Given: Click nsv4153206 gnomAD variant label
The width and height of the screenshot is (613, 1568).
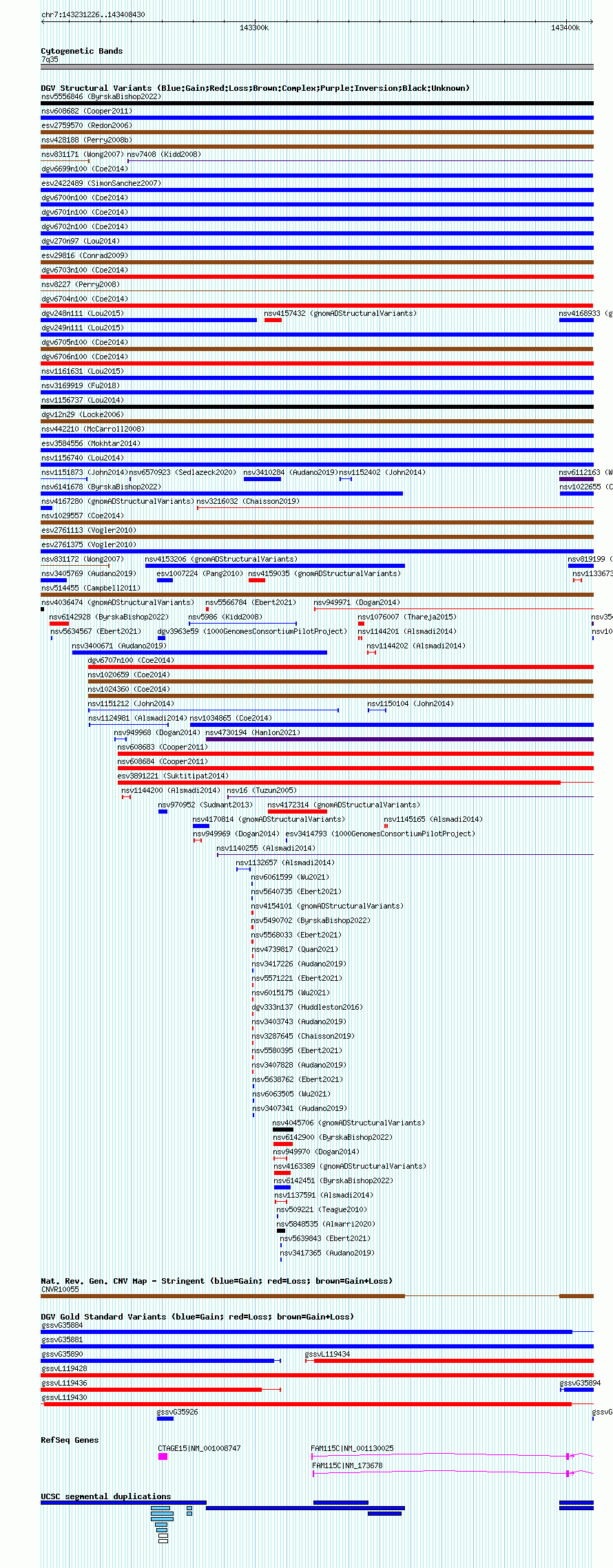Looking at the screenshot, I should pyautogui.click(x=221, y=559).
